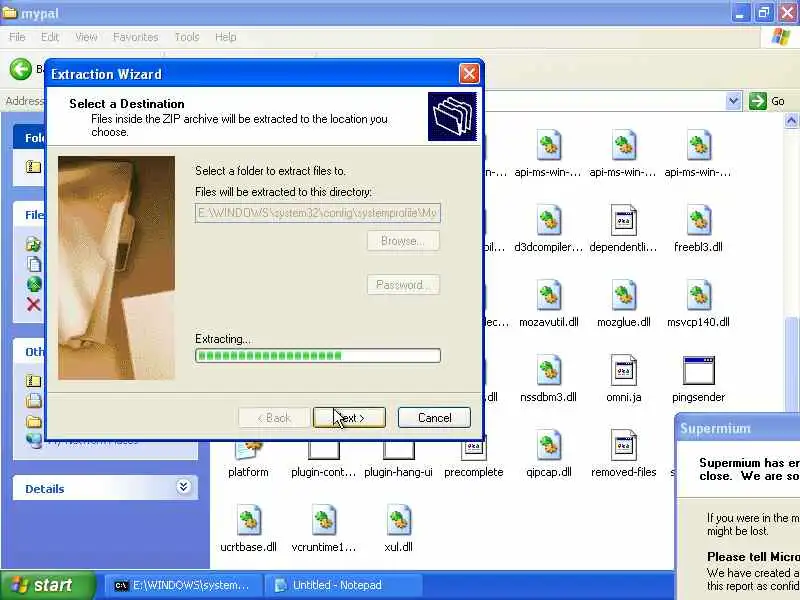Select the mozavutil.dll file icon

coord(548,295)
